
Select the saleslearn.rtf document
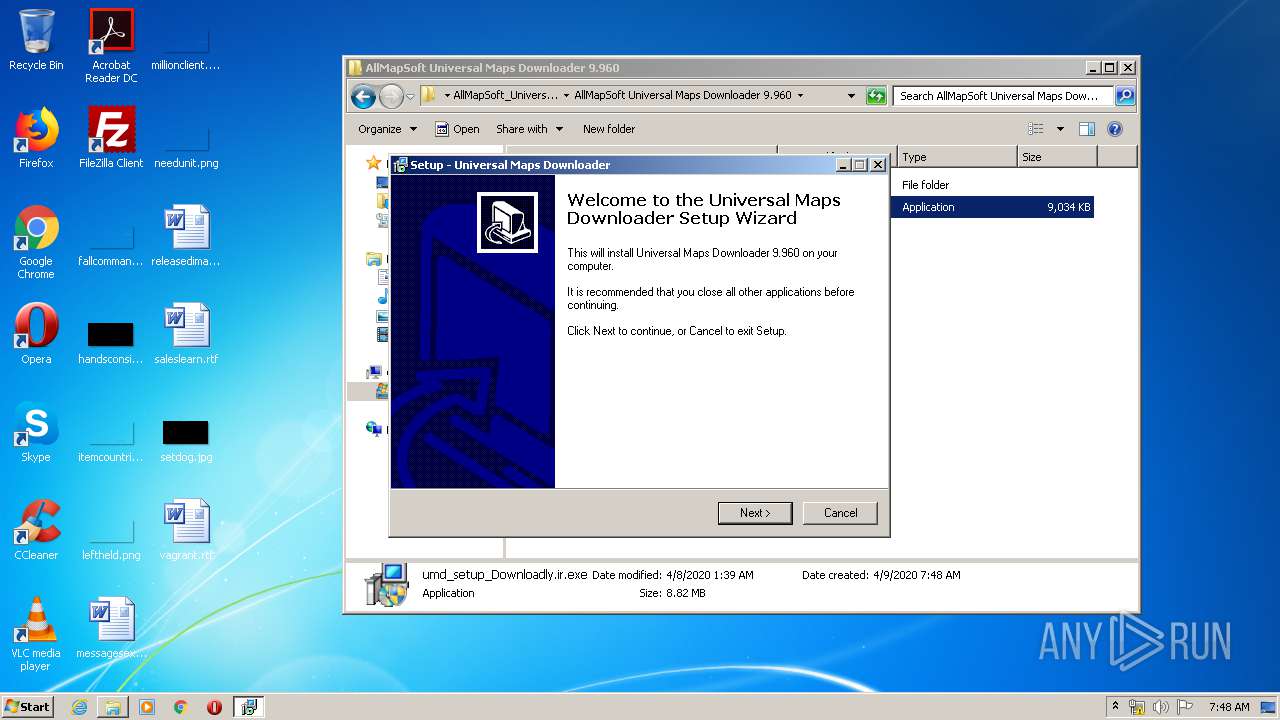click(x=186, y=334)
